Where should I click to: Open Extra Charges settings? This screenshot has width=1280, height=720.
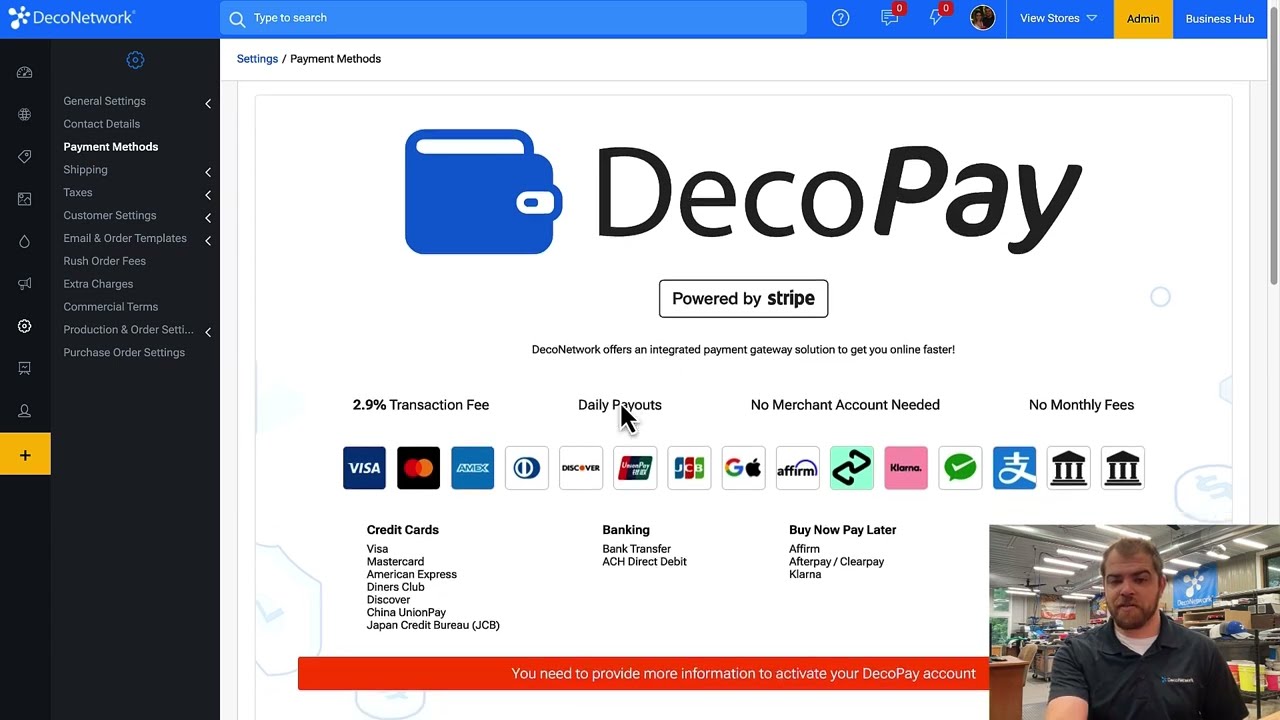[x=98, y=284]
